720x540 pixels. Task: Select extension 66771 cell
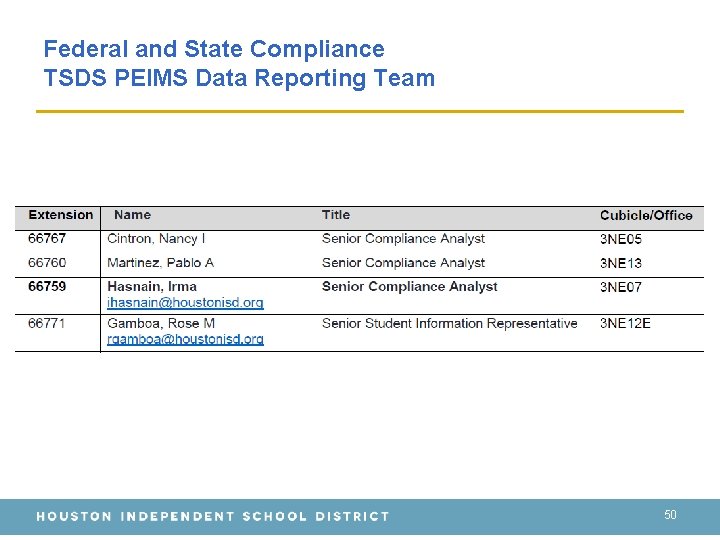click(47, 324)
